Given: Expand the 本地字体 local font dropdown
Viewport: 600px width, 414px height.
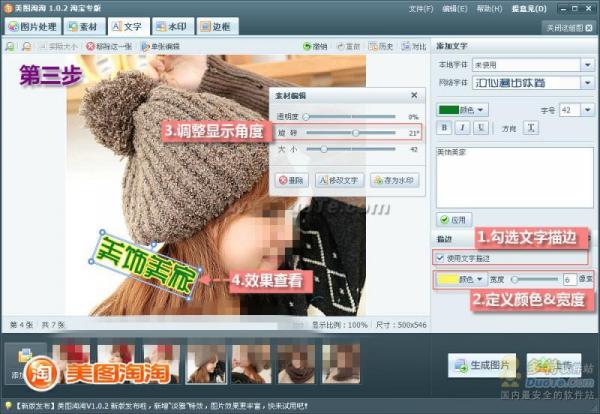Looking at the screenshot, I should pyautogui.click(x=587, y=65).
